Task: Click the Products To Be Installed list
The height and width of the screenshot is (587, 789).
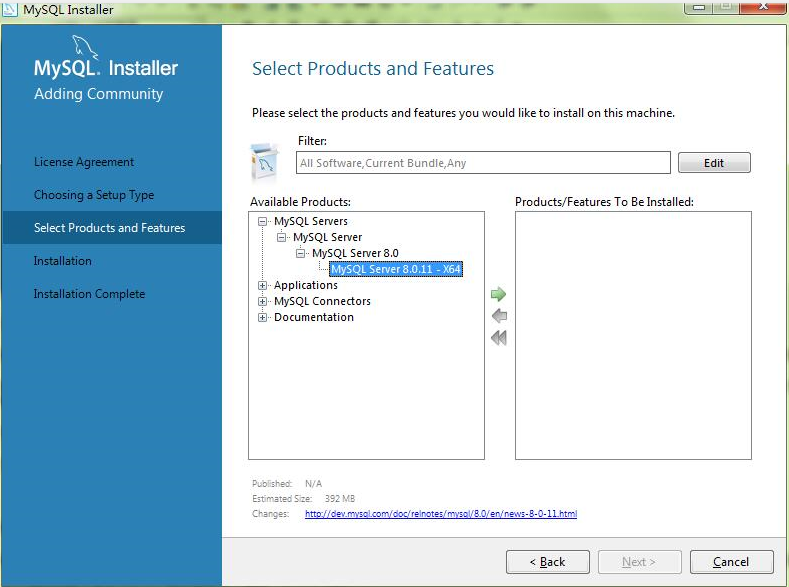Action: 633,336
